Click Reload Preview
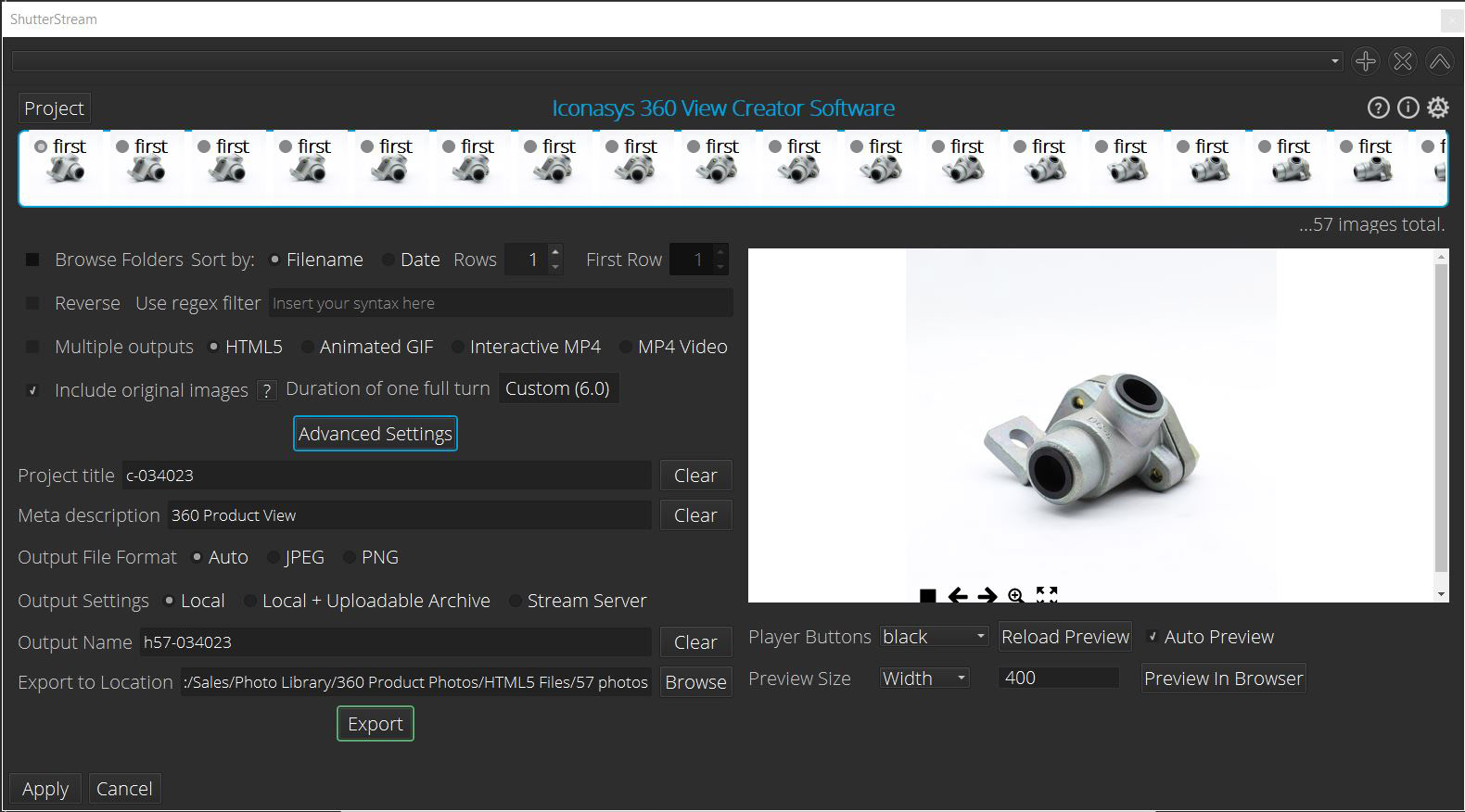This screenshot has width=1465, height=812. (1065, 637)
